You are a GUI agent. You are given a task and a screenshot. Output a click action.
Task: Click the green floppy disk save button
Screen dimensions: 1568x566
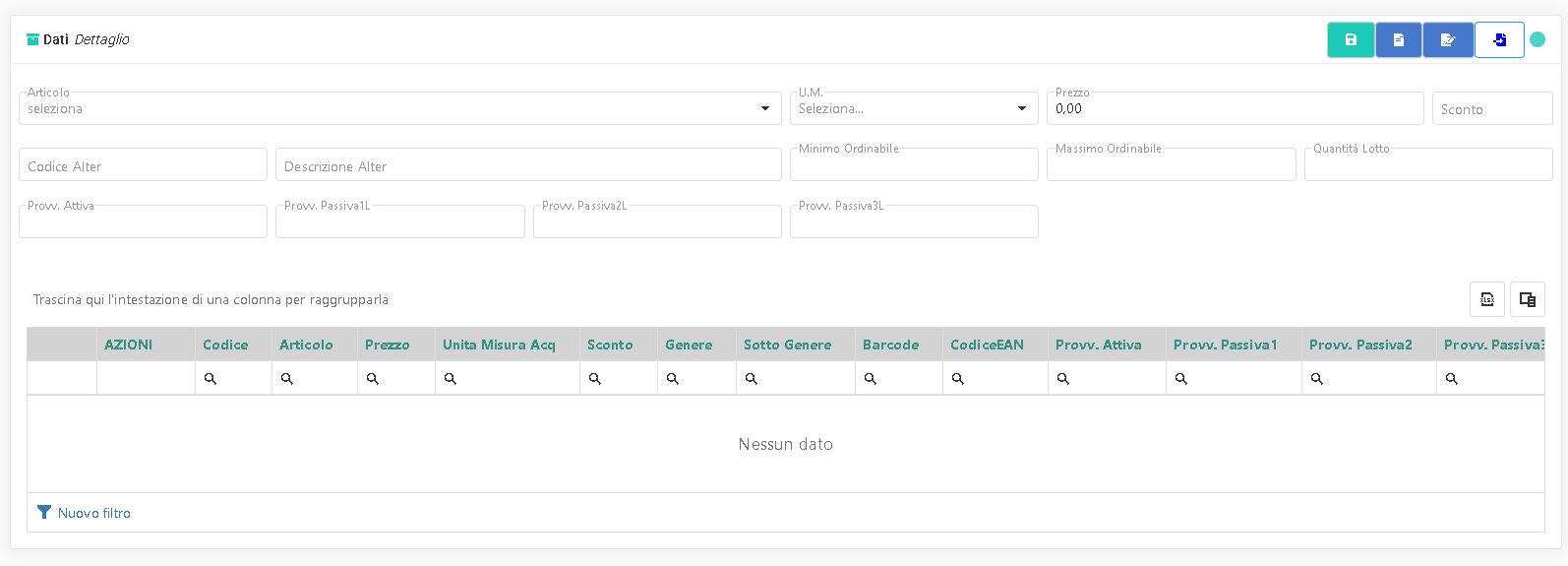tap(1351, 40)
